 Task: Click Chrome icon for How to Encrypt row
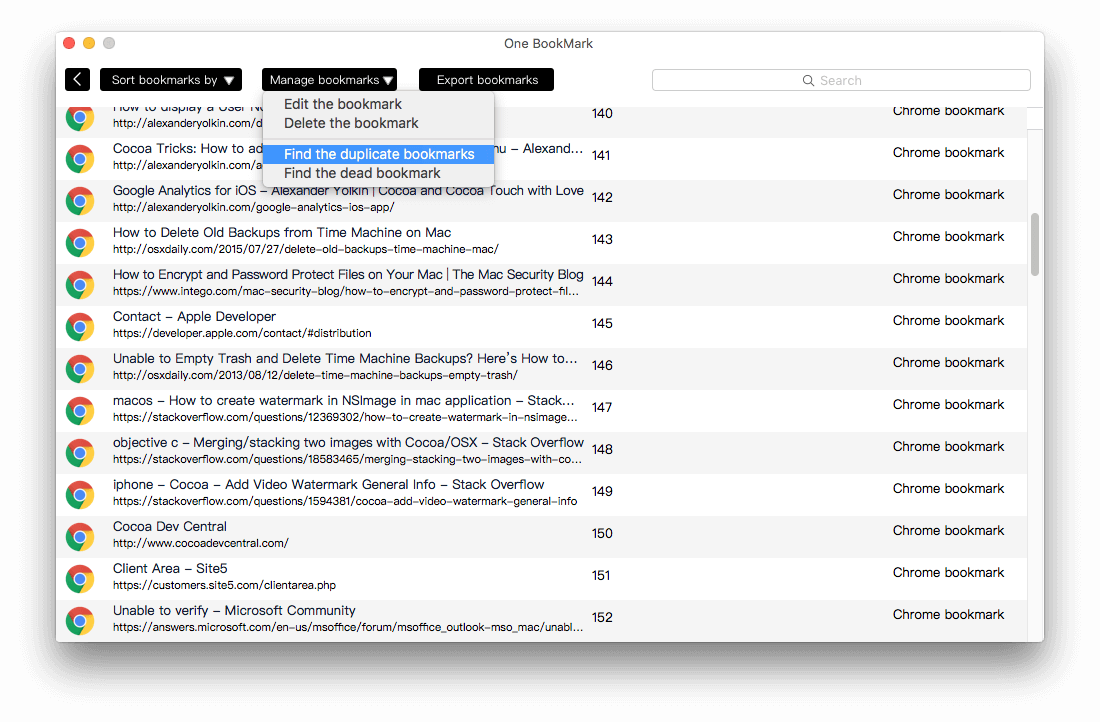pyautogui.click(x=80, y=285)
